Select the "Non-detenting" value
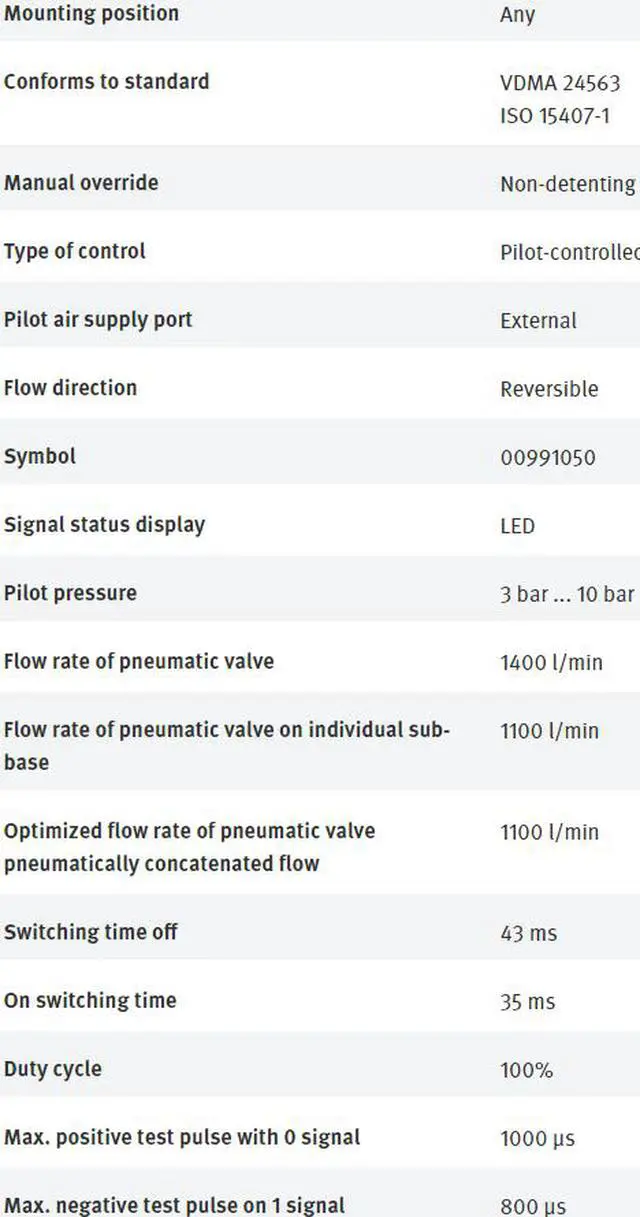This screenshot has width=640, height=1217. (x=567, y=184)
